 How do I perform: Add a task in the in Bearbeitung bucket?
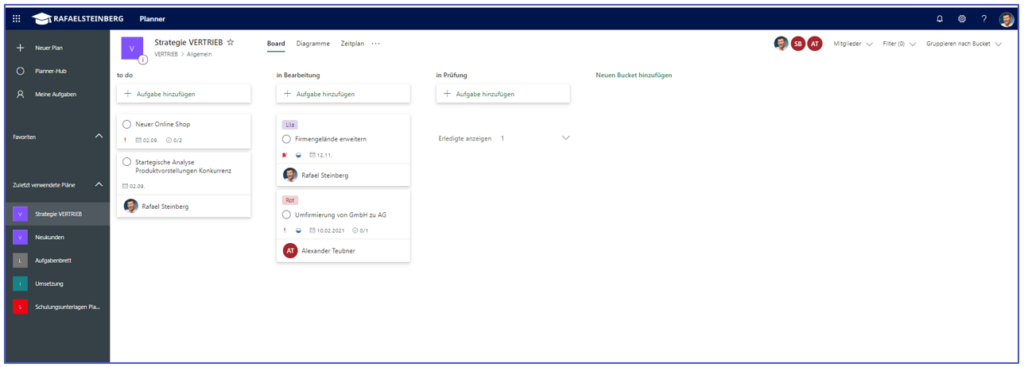point(344,93)
